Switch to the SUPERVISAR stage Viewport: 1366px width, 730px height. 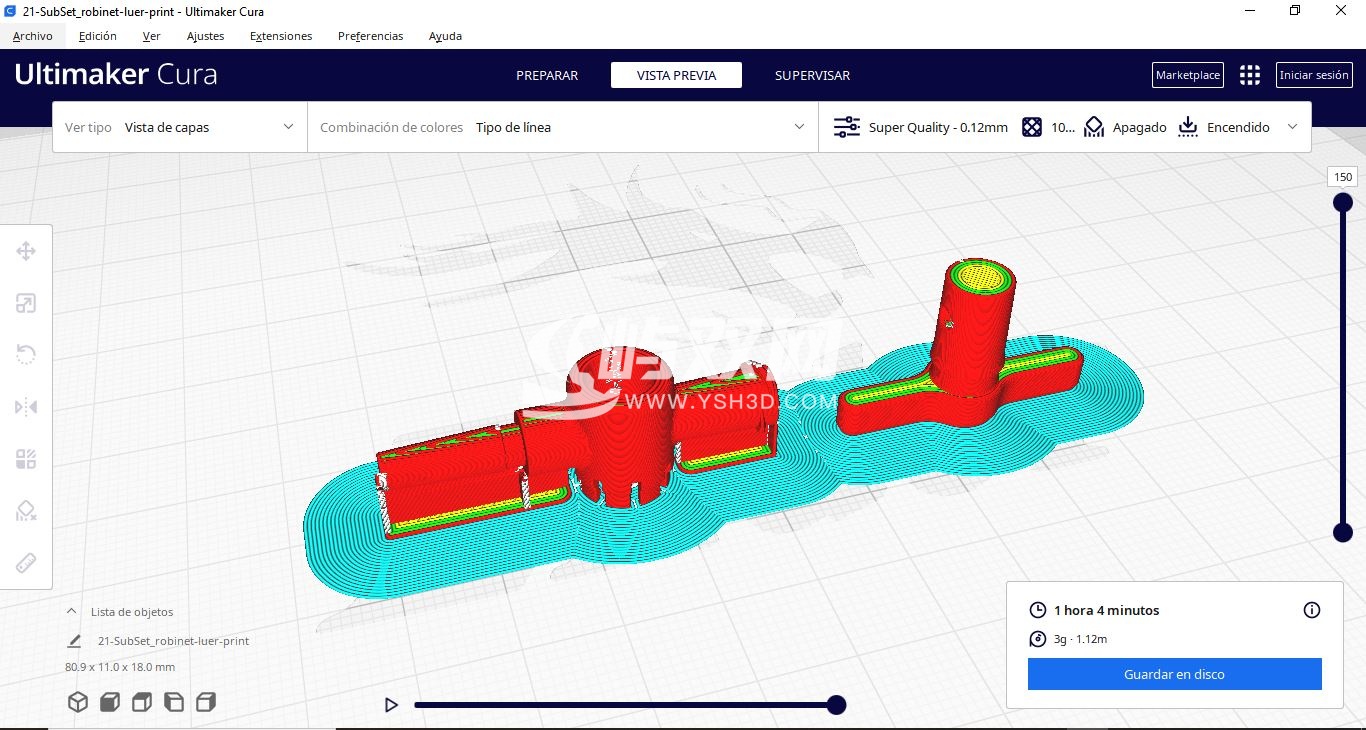tap(813, 75)
